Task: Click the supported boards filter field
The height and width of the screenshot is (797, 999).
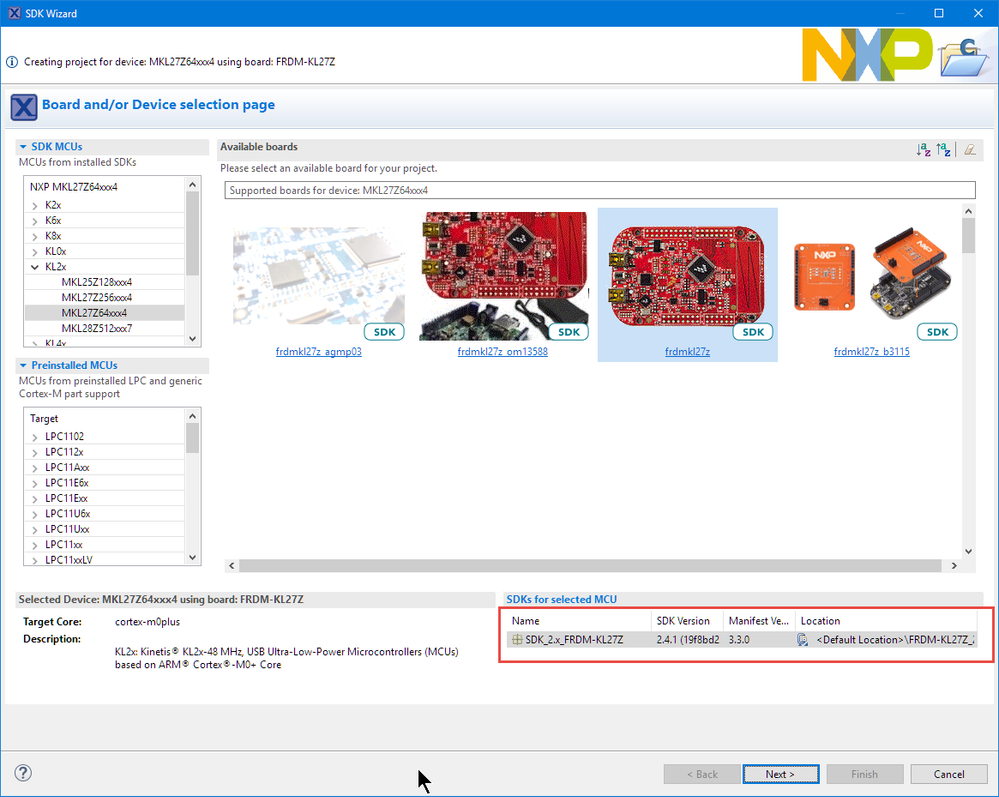Action: click(x=600, y=190)
